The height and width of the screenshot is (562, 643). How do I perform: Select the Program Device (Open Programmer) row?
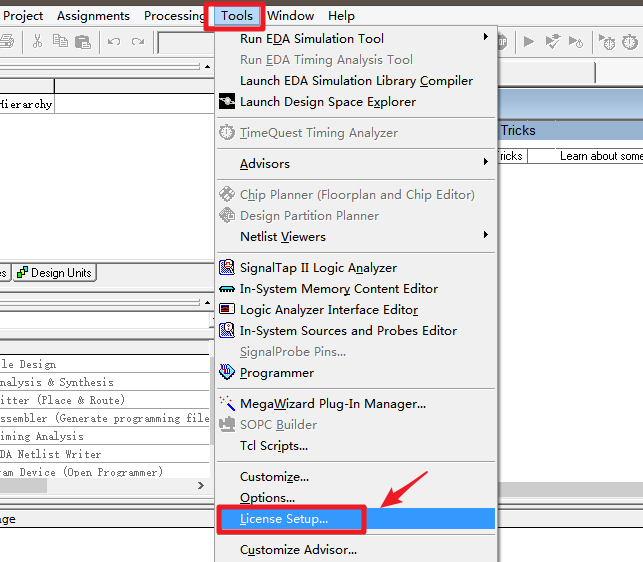pyautogui.click(x=105, y=472)
